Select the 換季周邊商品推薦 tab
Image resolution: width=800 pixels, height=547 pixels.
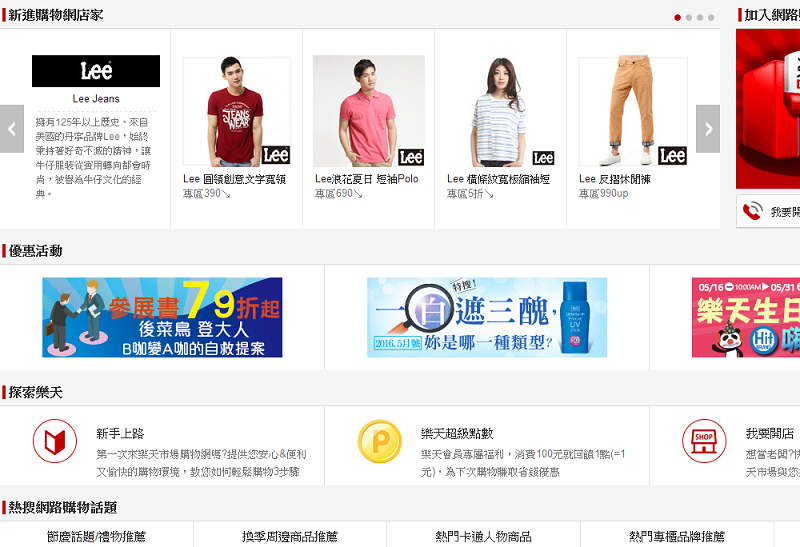point(290,536)
